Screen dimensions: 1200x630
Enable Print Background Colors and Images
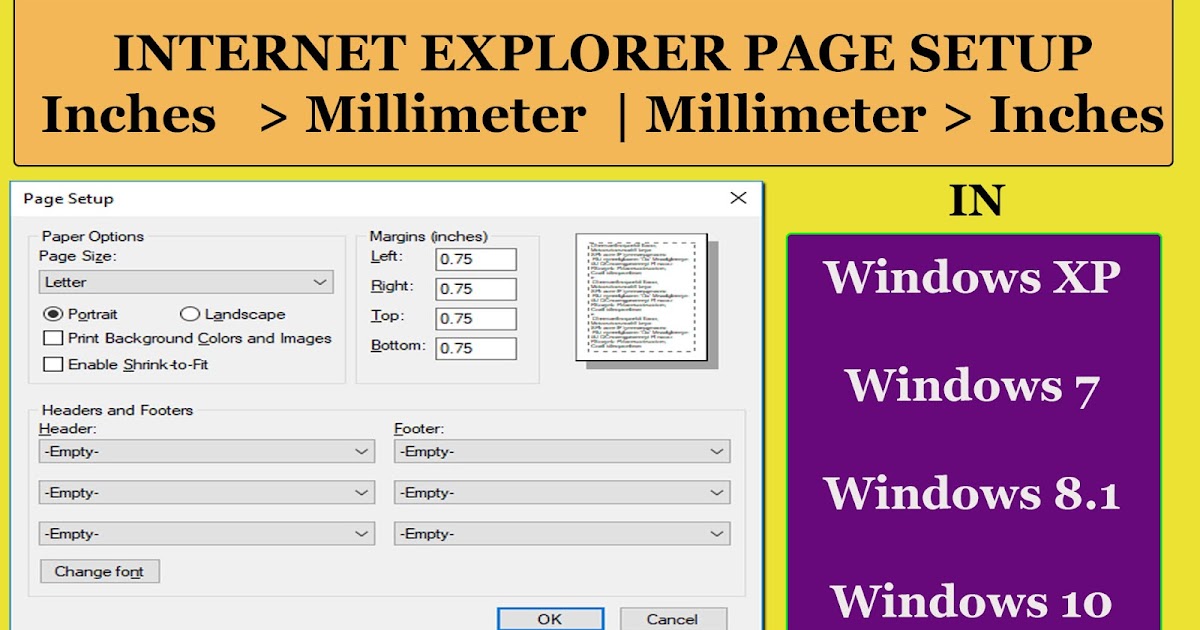click(x=51, y=338)
